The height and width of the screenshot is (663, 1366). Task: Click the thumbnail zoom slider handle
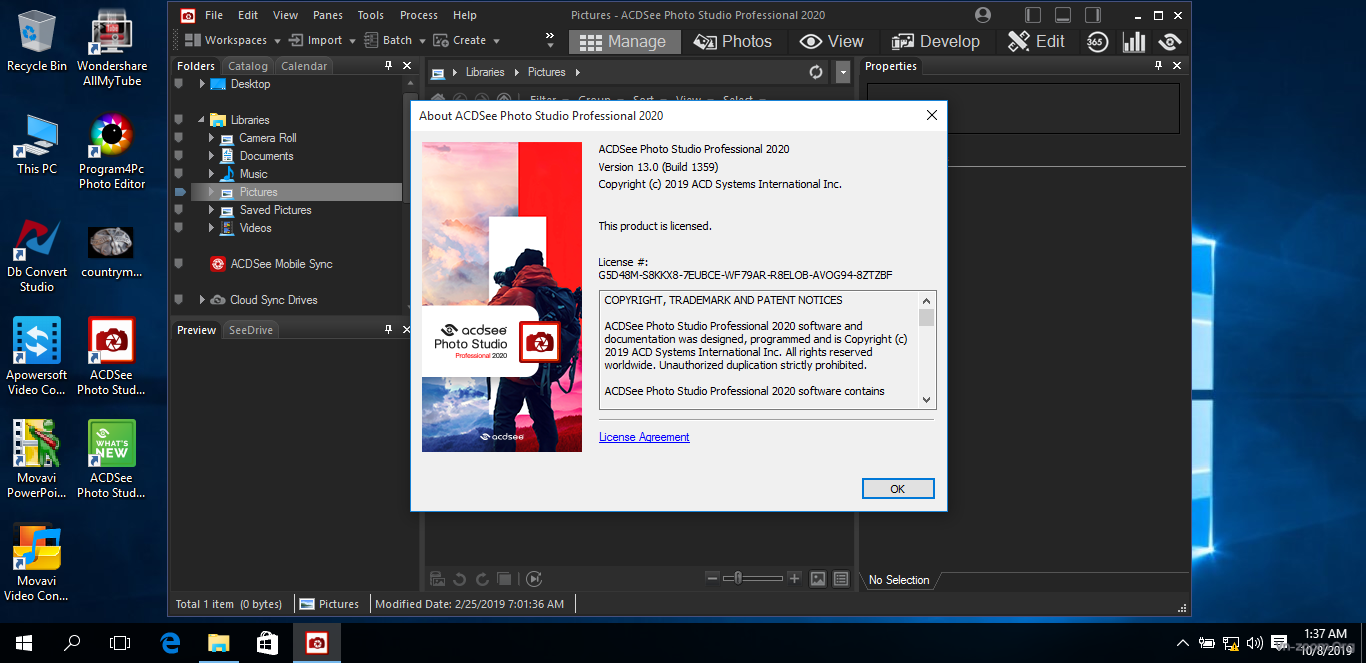tap(738, 578)
